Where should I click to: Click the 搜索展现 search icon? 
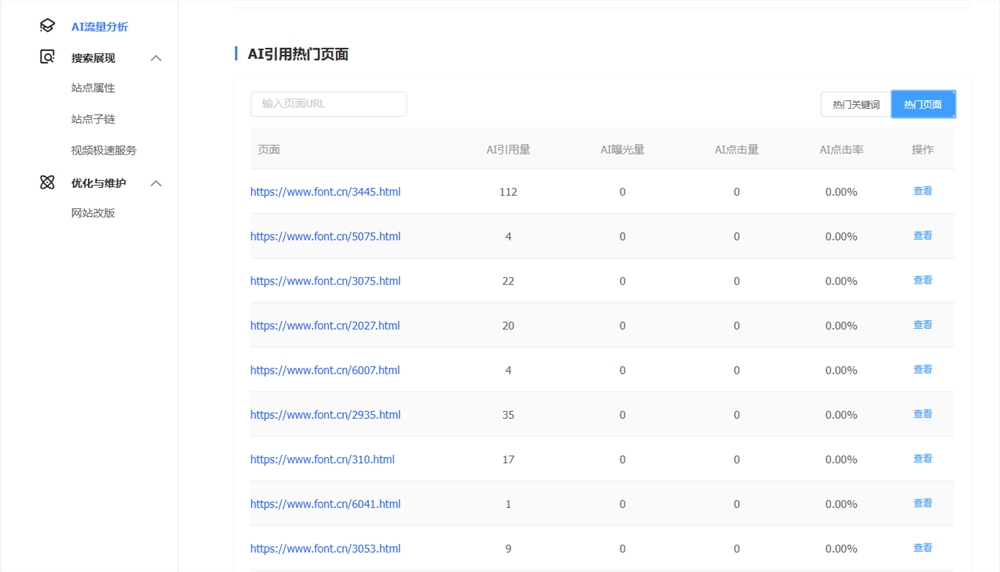[x=47, y=57]
